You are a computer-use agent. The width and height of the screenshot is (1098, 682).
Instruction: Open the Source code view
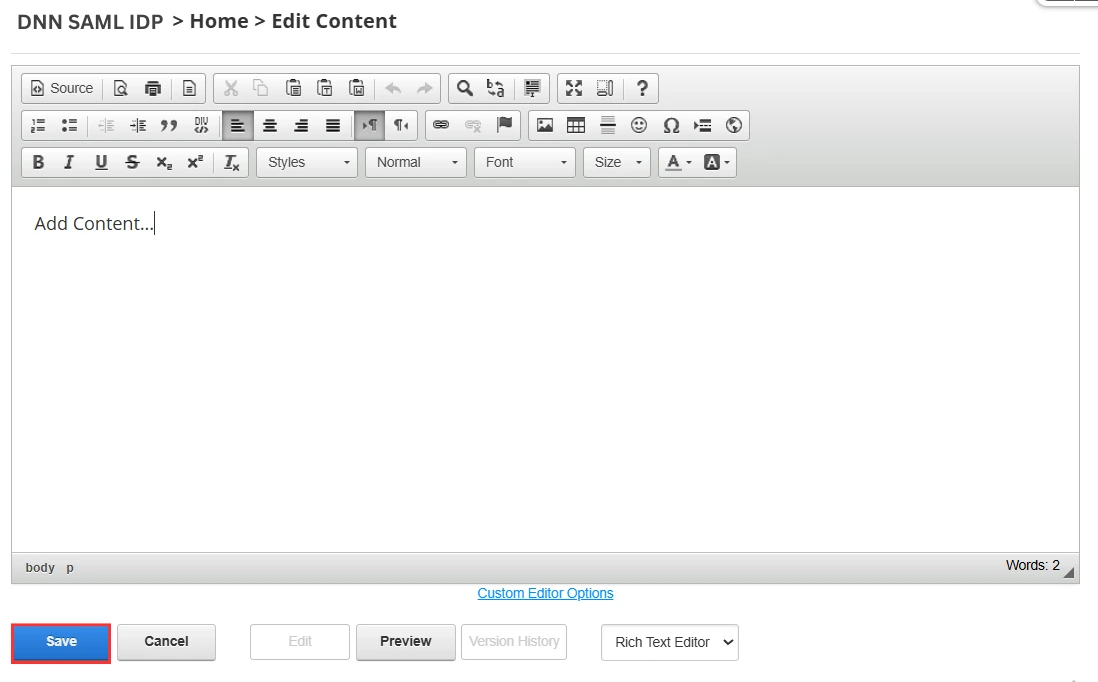[x=60, y=88]
